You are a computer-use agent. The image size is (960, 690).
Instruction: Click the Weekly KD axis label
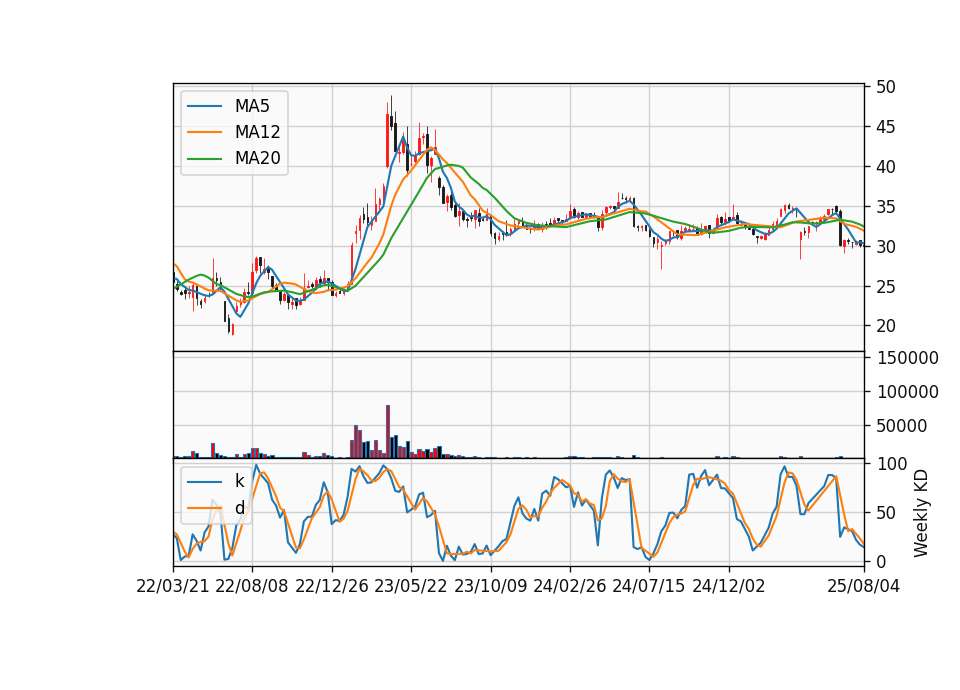(x=920, y=513)
